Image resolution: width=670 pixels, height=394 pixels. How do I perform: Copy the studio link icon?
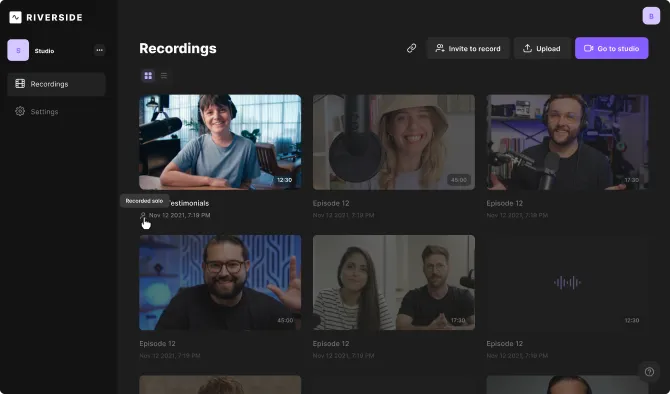click(x=411, y=48)
